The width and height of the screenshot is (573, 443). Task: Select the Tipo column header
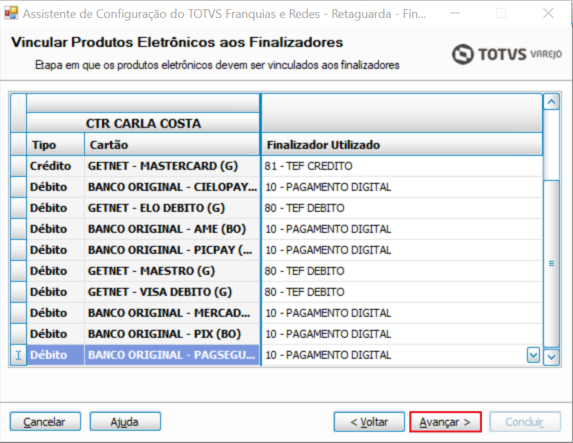[55, 145]
